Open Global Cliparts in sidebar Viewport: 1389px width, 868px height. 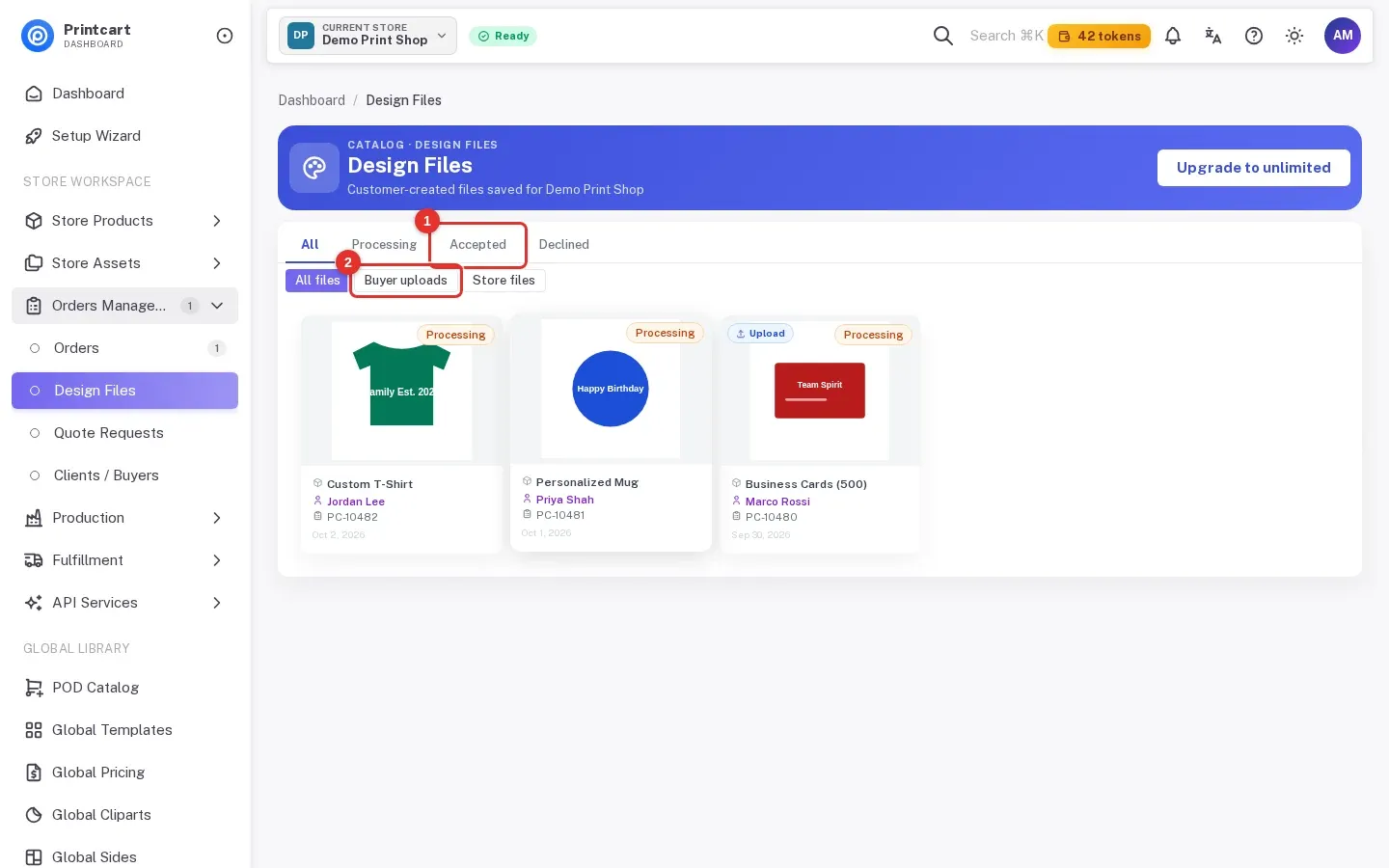(125, 815)
